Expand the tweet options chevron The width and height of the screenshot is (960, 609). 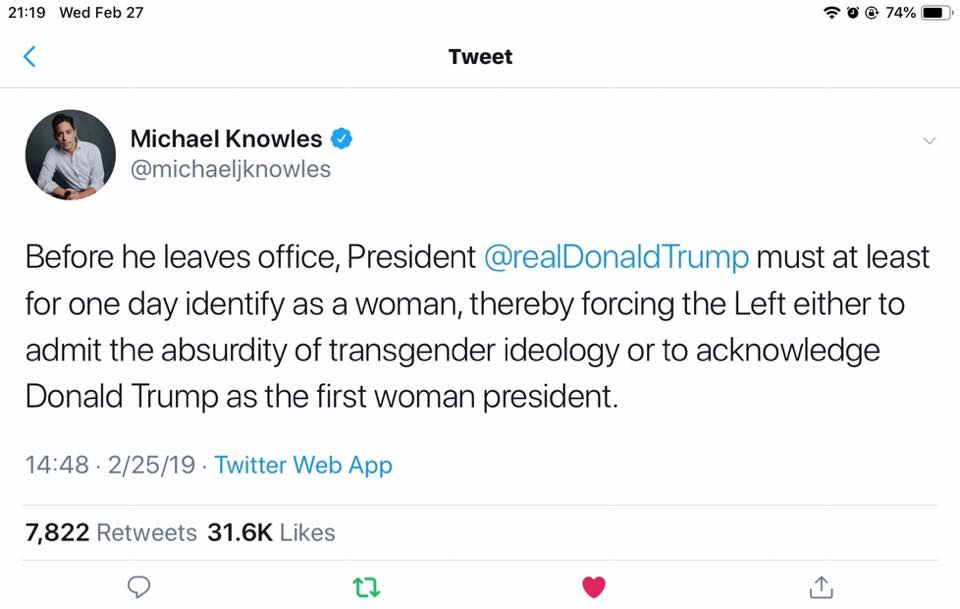929,141
